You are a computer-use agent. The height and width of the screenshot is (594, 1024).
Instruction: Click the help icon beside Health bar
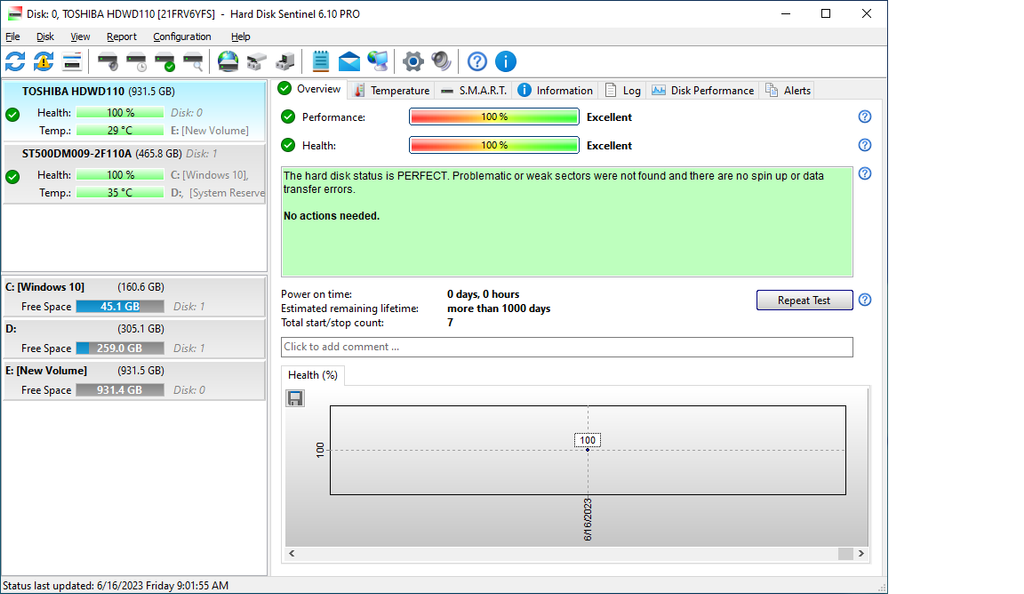click(865, 146)
